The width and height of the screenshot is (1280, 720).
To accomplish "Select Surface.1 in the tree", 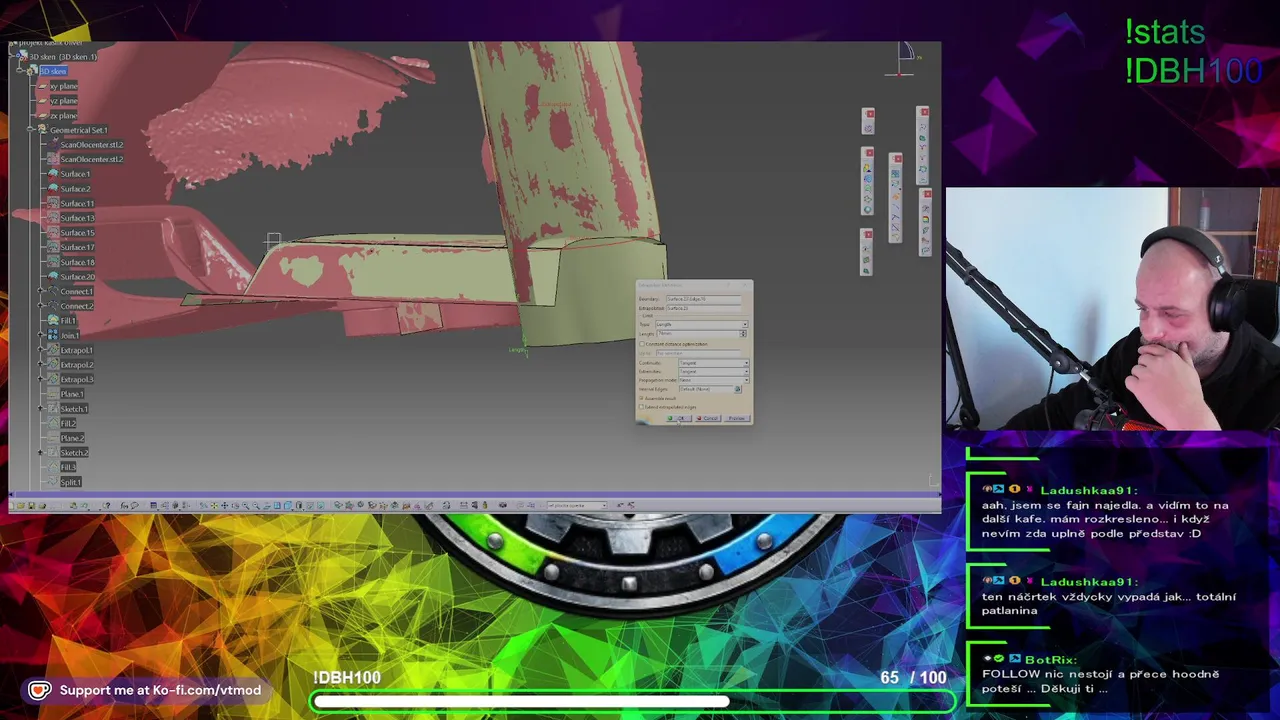I will [x=75, y=174].
